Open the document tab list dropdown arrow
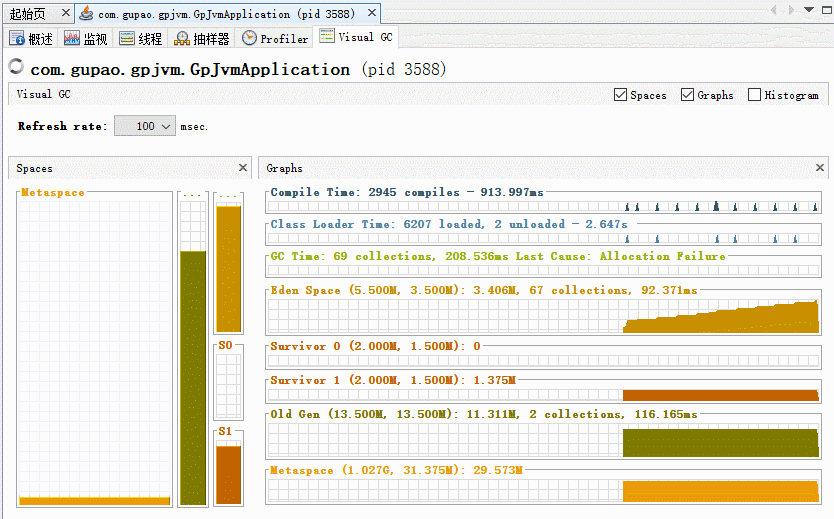 [x=808, y=9]
